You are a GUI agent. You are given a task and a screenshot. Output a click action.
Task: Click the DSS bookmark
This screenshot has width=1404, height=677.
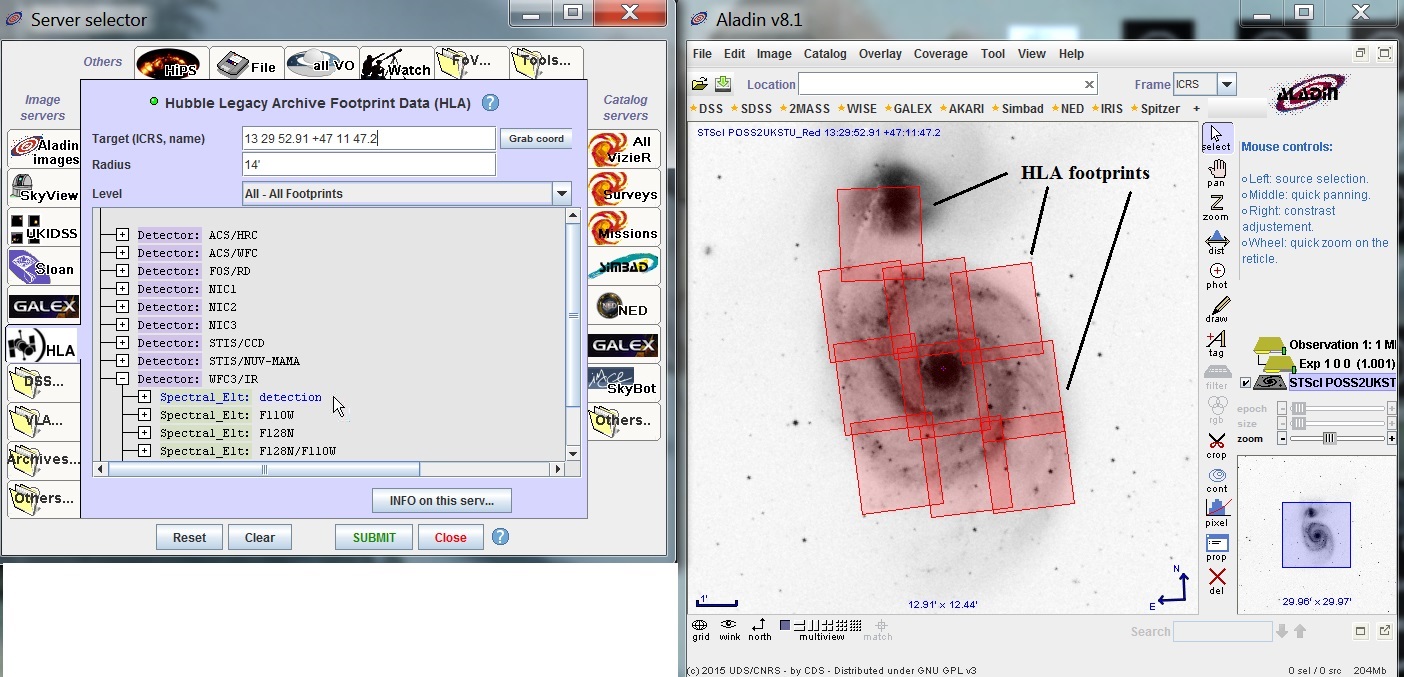(x=706, y=108)
